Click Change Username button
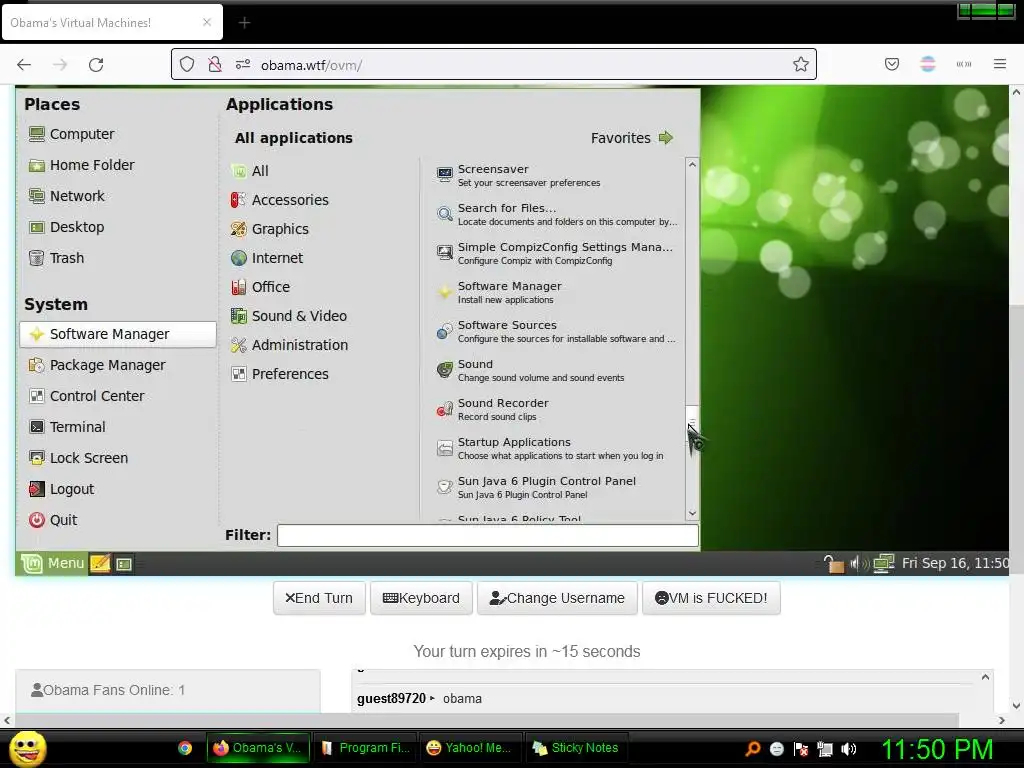 click(x=557, y=598)
